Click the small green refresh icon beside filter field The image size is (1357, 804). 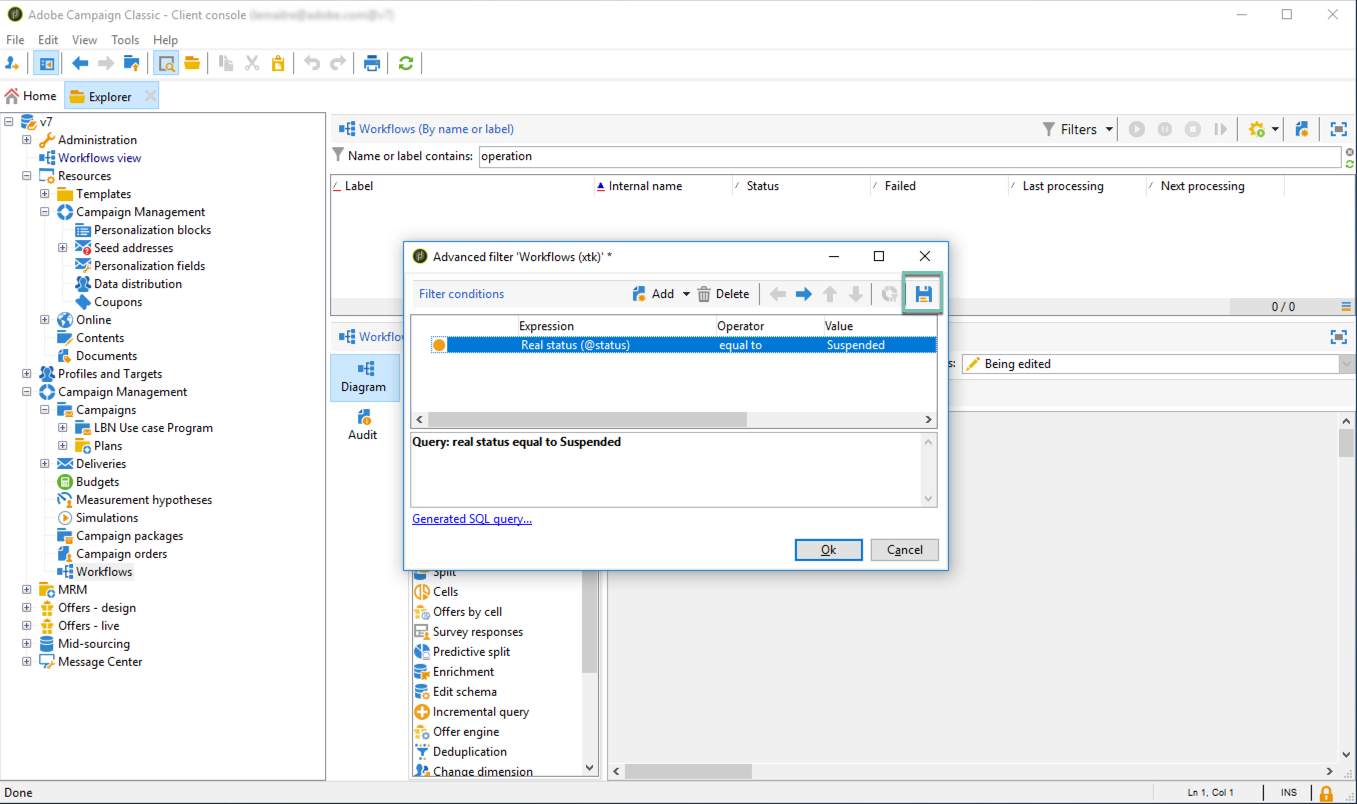tap(1349, 163)
